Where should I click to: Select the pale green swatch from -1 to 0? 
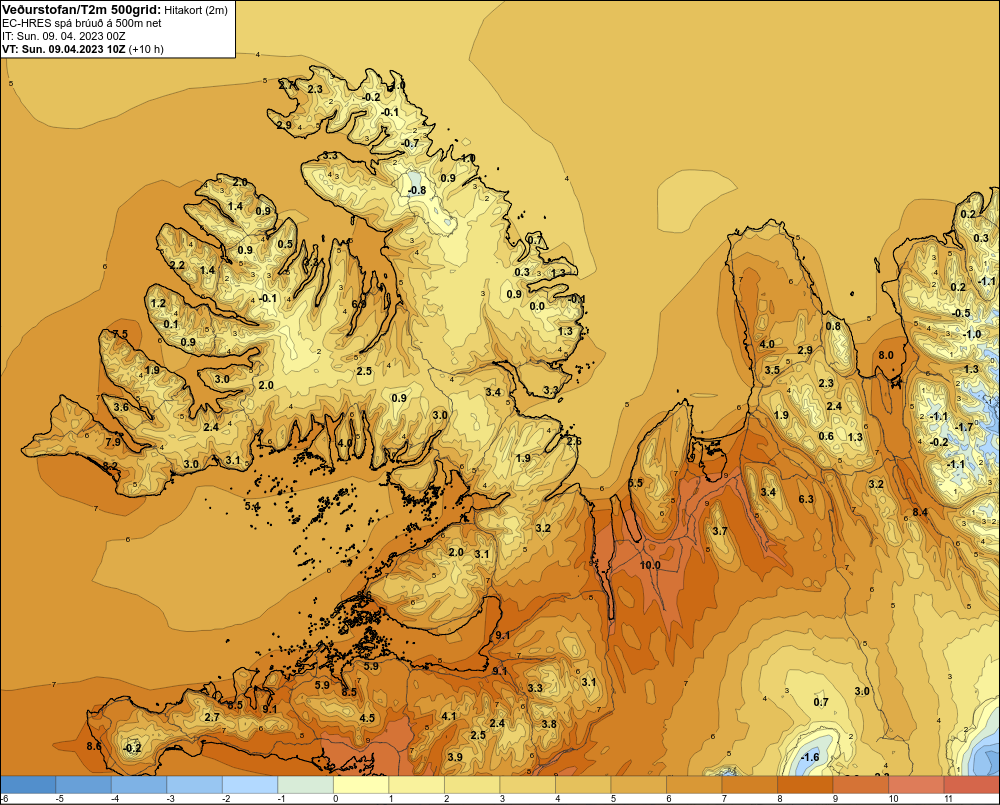point(305,785)
